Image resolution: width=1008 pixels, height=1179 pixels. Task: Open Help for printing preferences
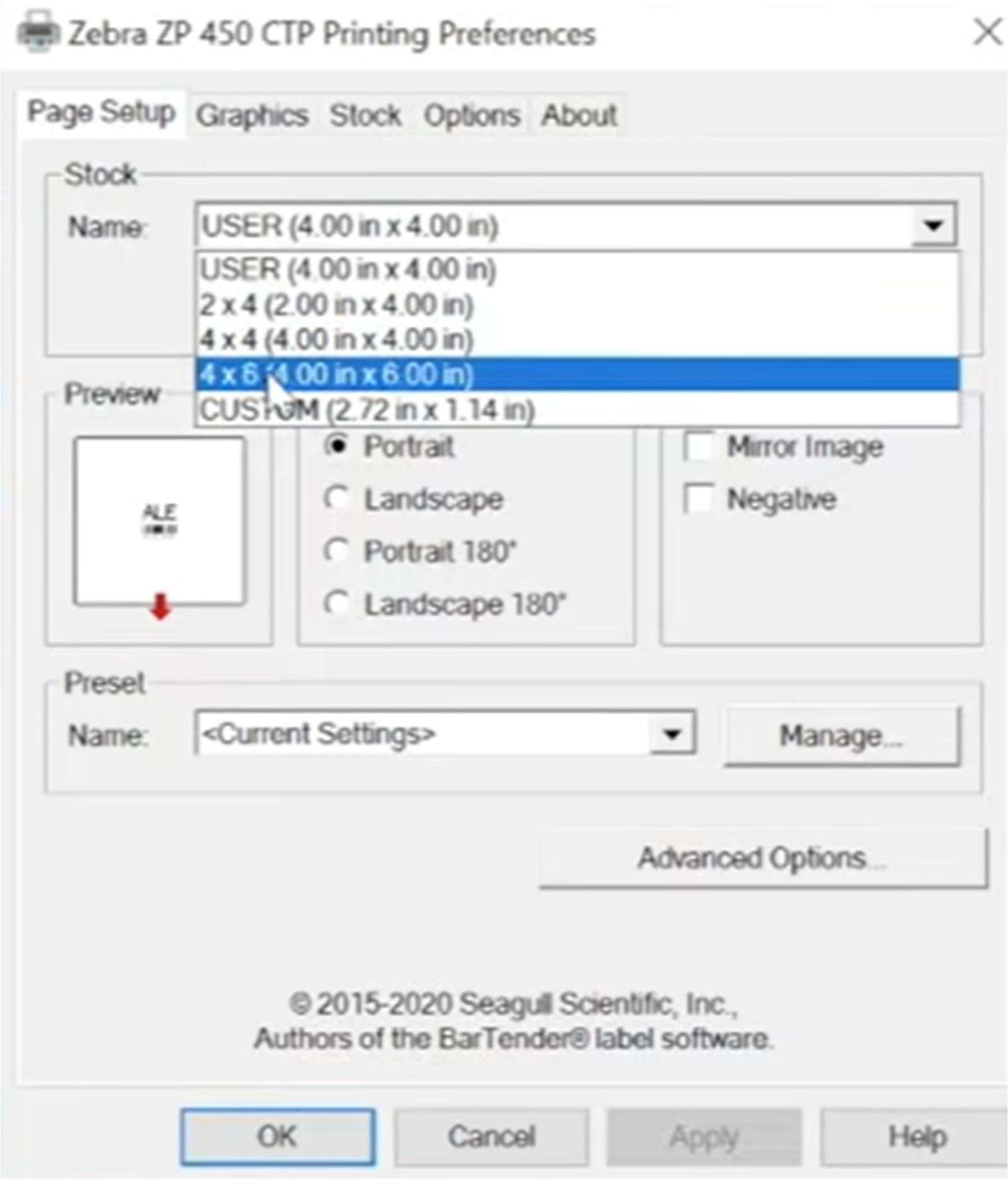(x=916, y=1136)
